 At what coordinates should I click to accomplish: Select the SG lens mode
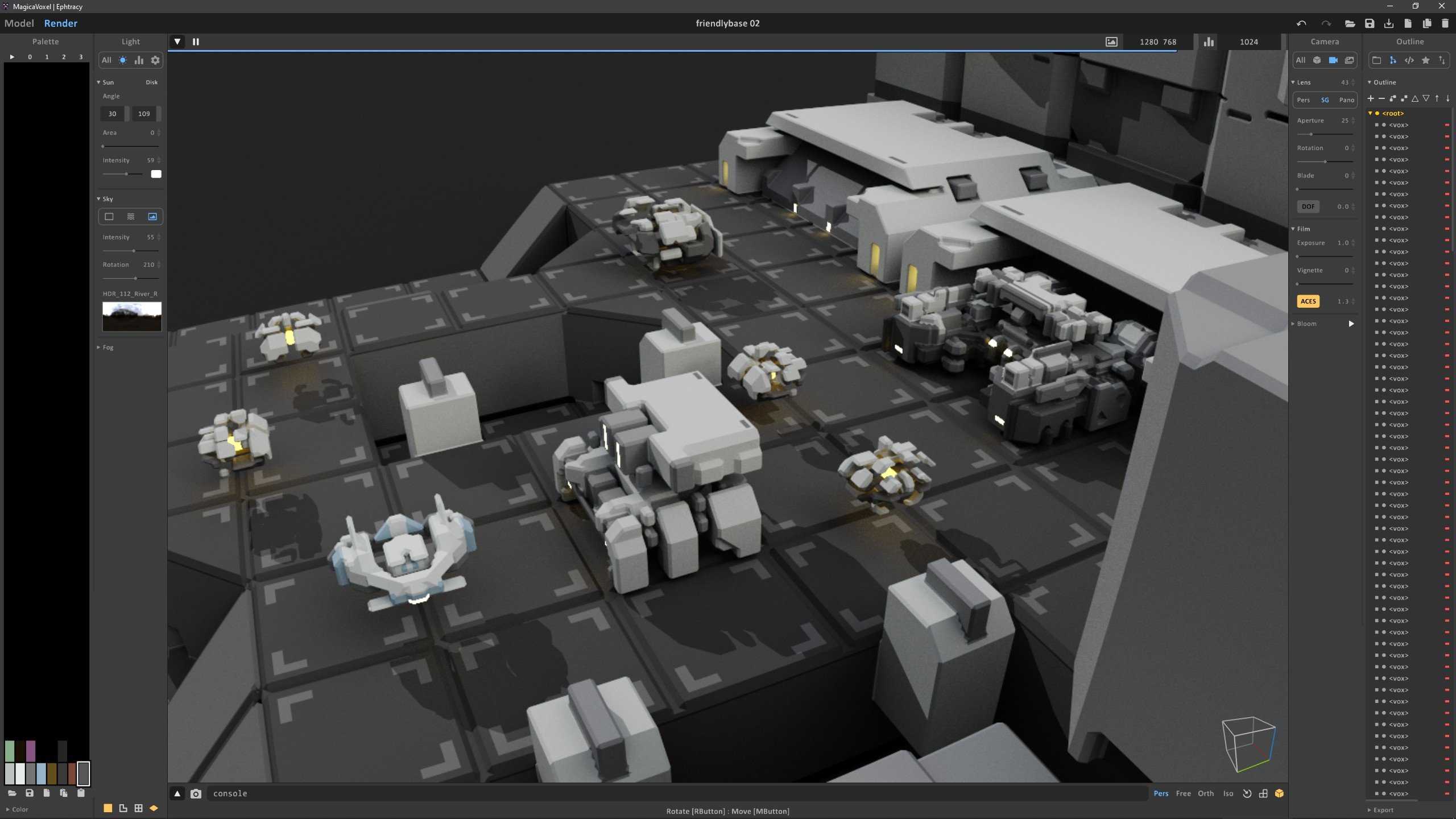(1325, 100)
